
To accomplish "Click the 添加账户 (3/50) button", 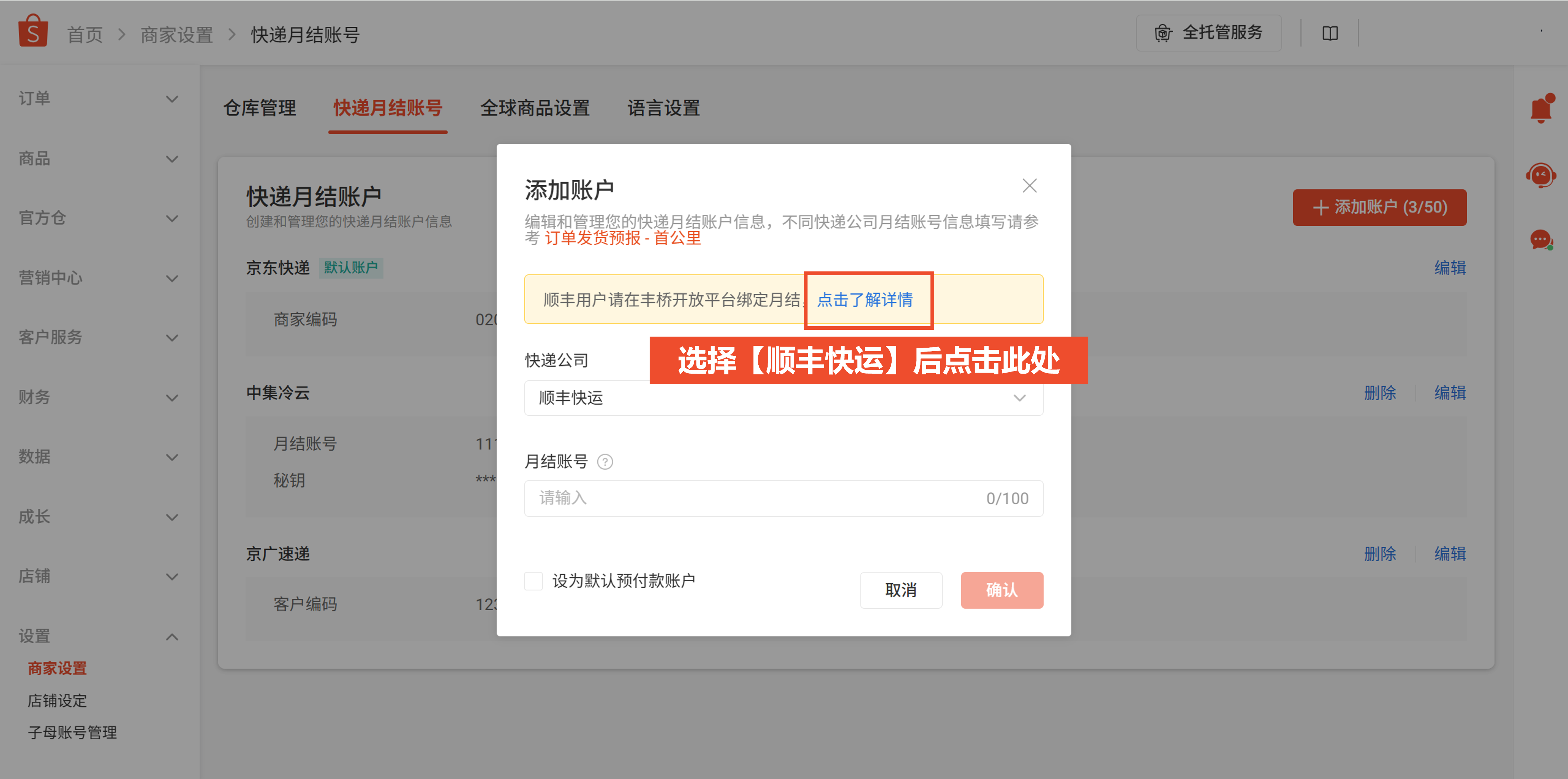I will [1379, 208].
